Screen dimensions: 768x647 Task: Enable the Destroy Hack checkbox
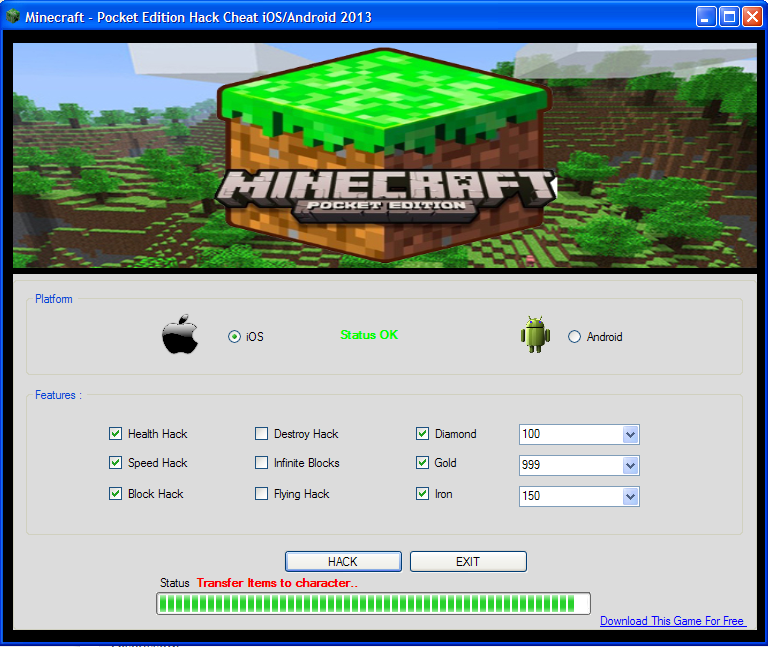[261, 433]
